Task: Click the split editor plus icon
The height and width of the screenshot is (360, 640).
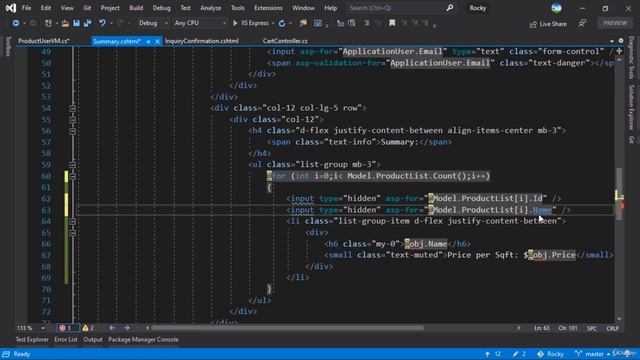Action: pyautogui.click(x=619, y=51)
